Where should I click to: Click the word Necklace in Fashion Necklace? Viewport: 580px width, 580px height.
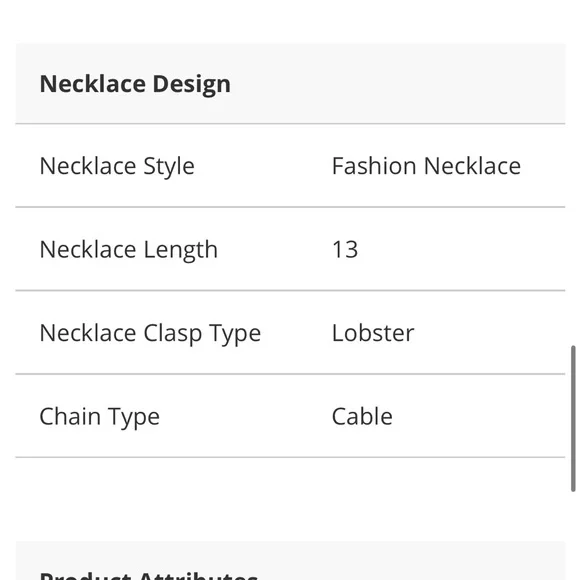(472, 166)
